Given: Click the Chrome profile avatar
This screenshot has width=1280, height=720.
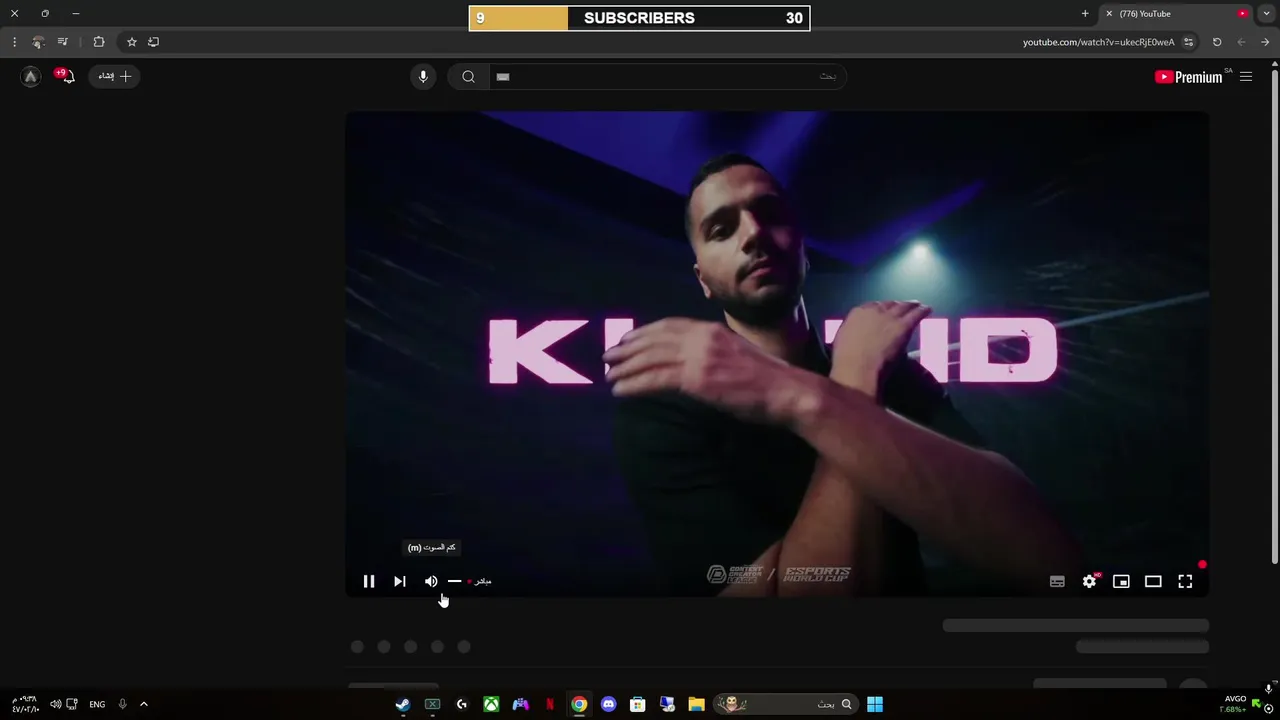Looking at the screenshot, I should tap(38, 42).
